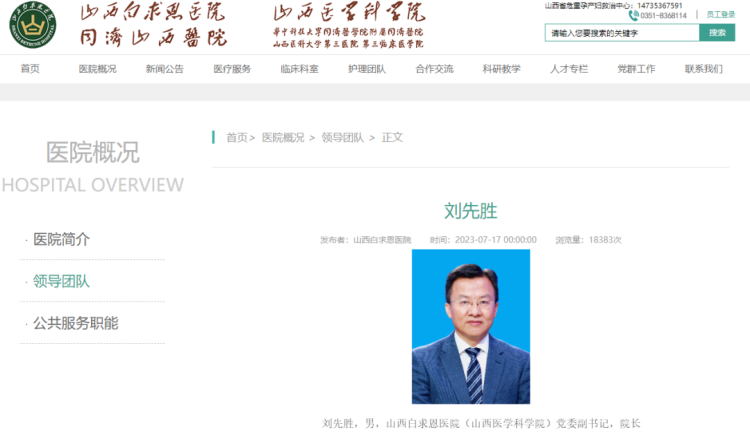Open the 护理团队 navigation menu item
750x439 pixels.
[367, 69]
